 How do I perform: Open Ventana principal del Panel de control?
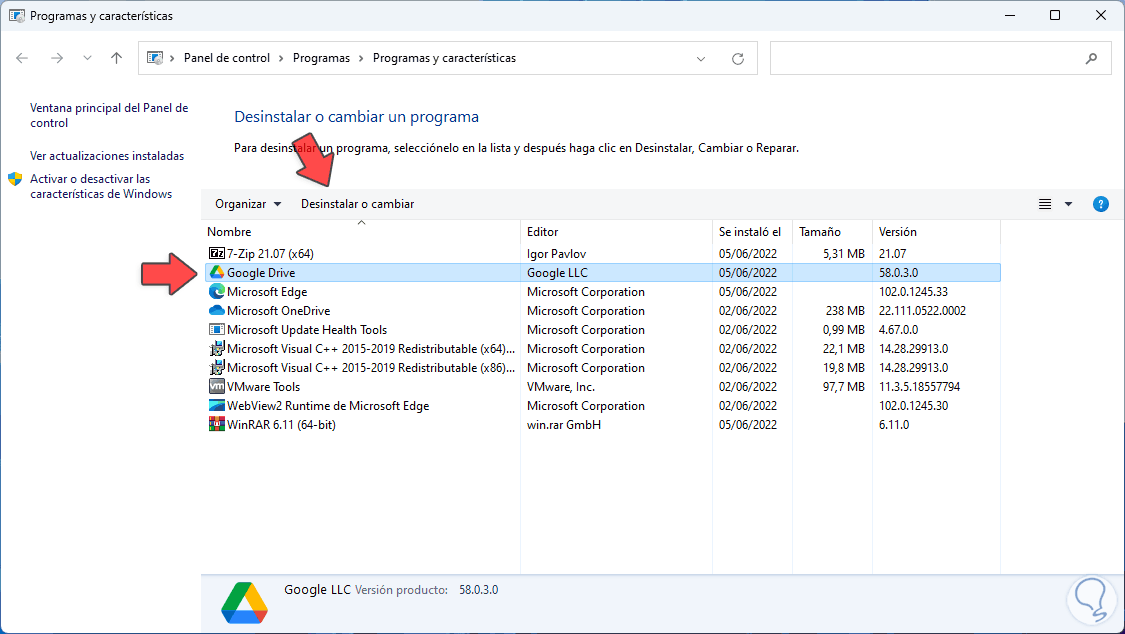coord(109,115)
